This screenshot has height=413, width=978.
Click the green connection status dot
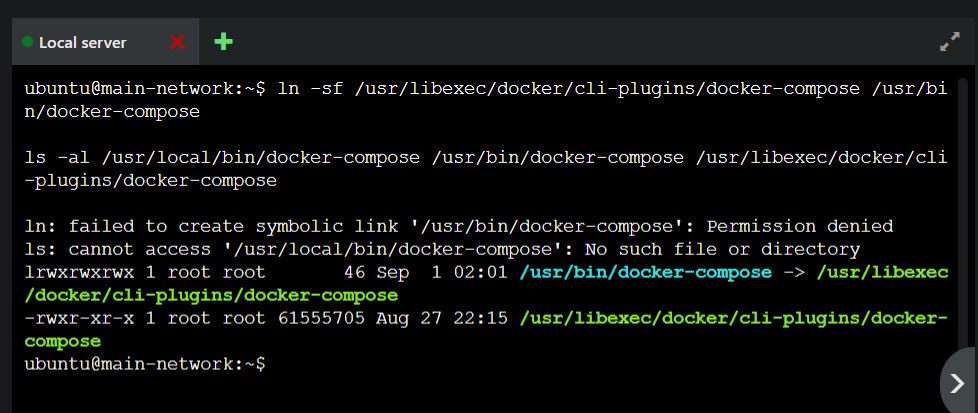tap(28, 42)
